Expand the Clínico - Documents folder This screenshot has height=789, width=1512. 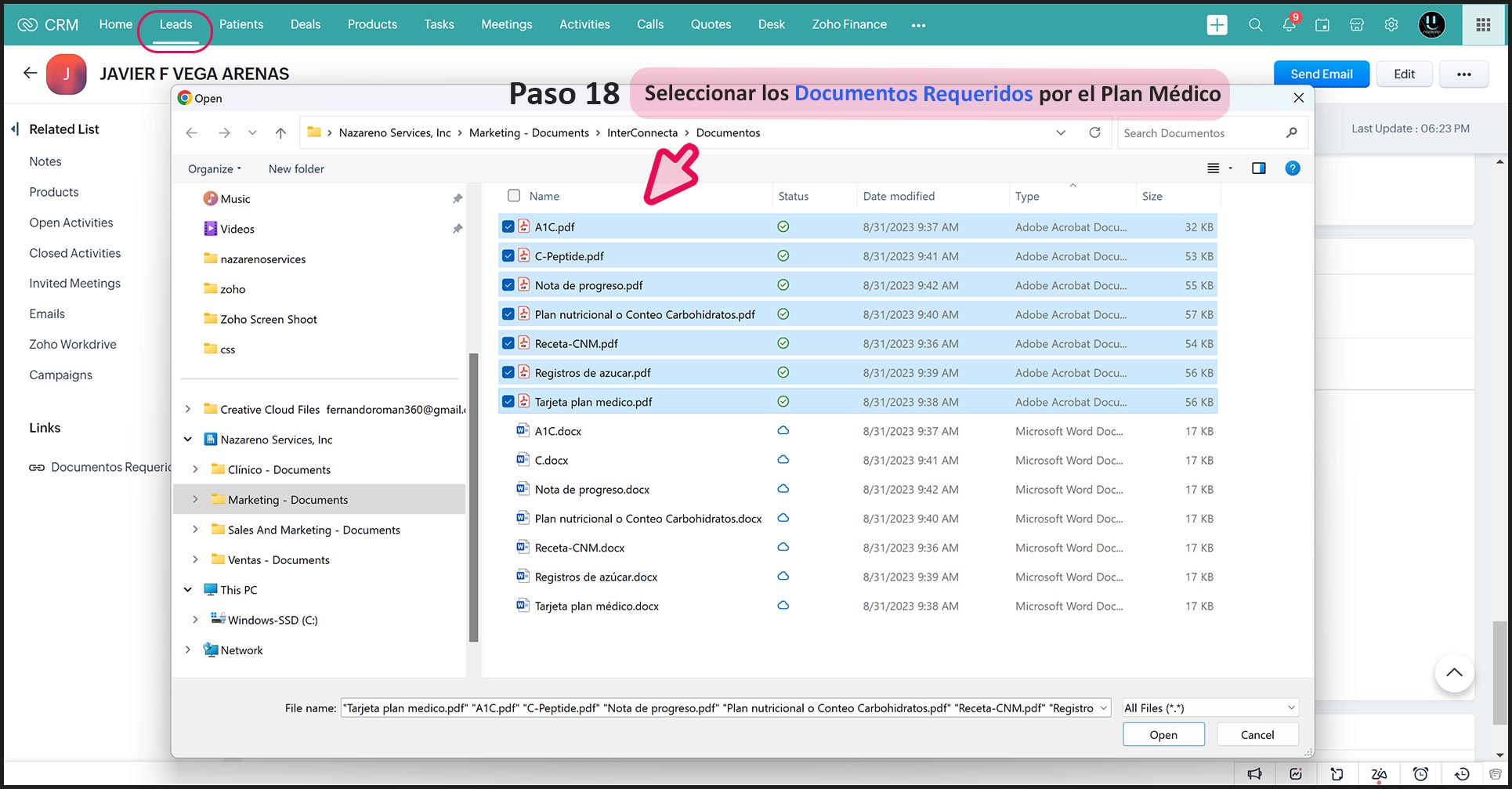tap(195, 469)
